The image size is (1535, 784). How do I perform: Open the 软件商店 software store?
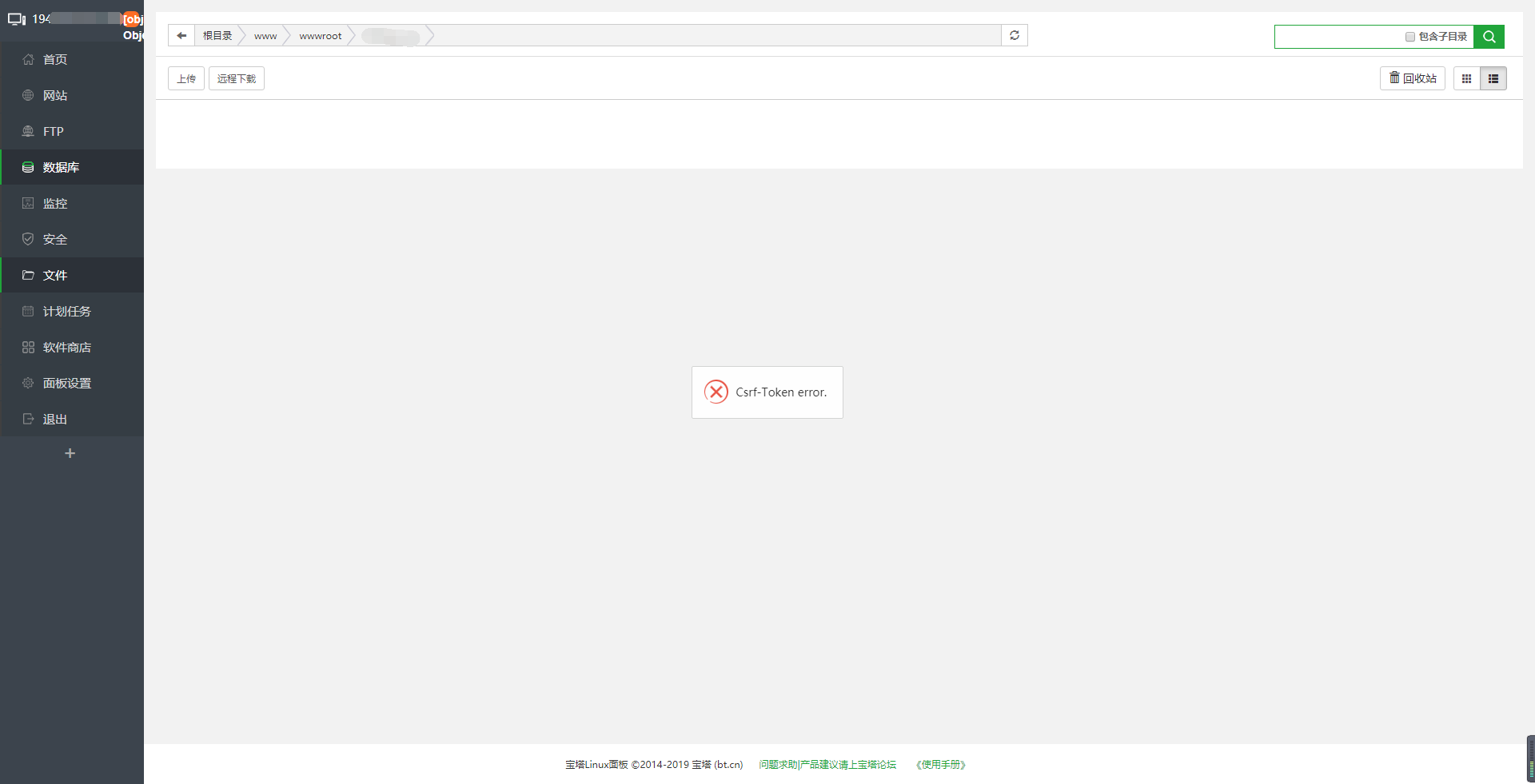(66, 347)
